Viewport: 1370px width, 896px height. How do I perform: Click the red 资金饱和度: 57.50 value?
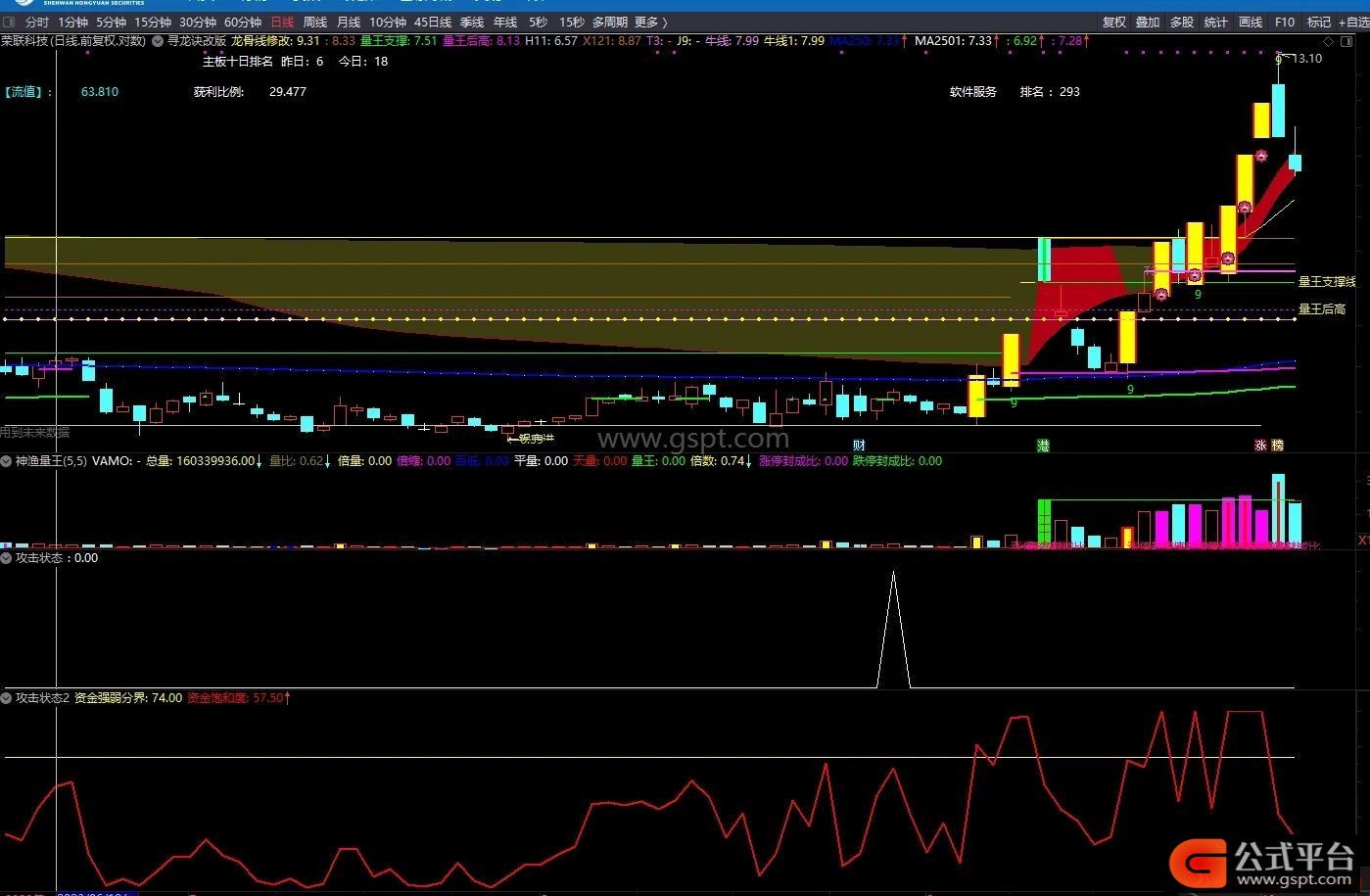pyautogui.click(x=239, y=698)
